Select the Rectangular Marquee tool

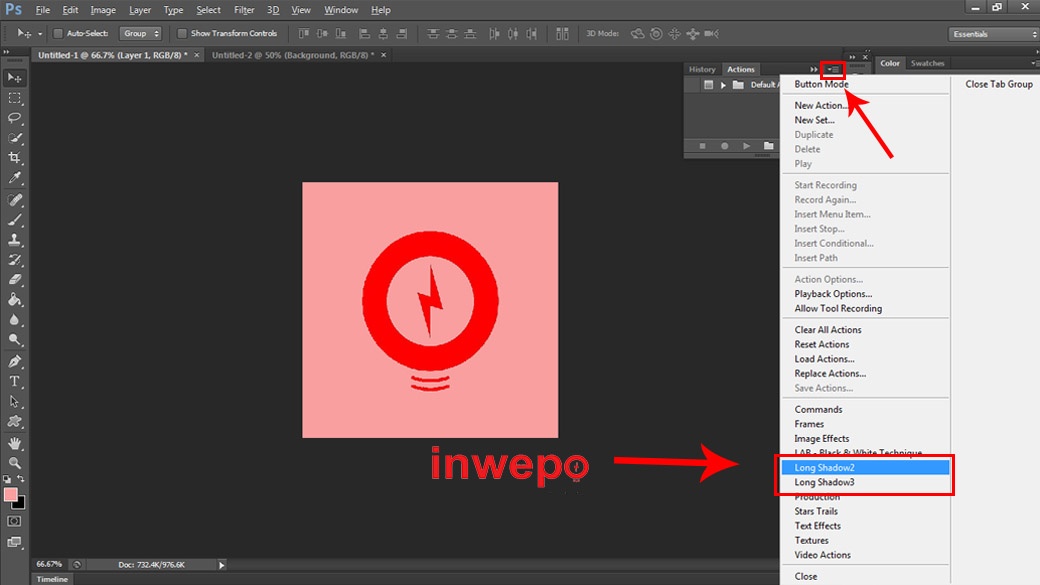(x=15, y=98)
